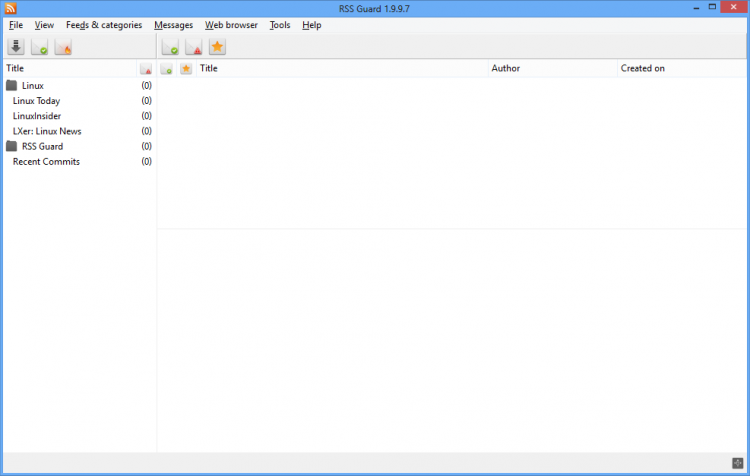Select the LXer: Linux News feed
This screenshot has width=750, height=476.
[x=47, y=131]
